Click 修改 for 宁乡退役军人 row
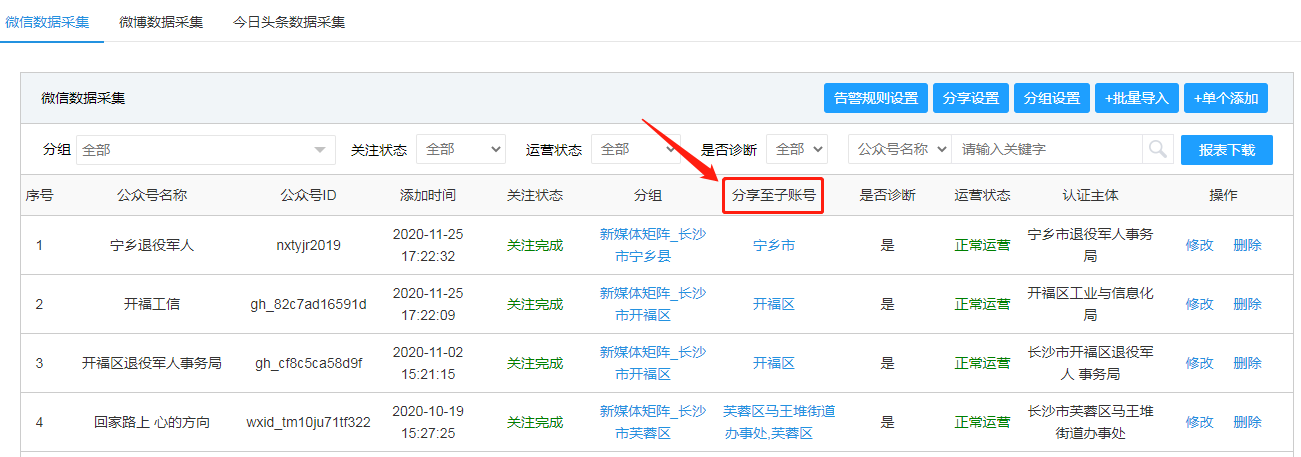This screenshot has width=1301, height=457. click(1199, 245)
